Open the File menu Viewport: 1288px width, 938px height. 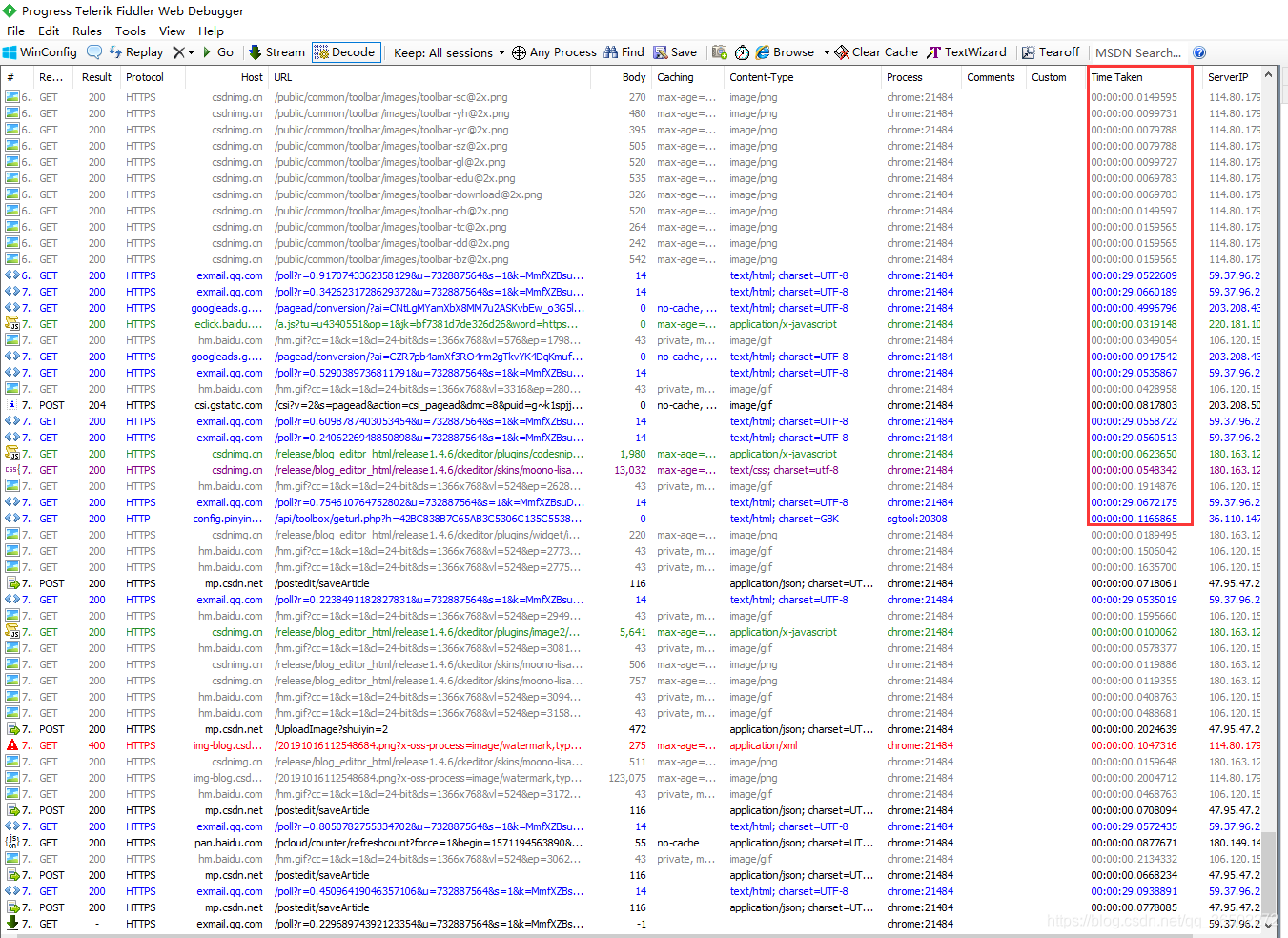tap(16, 31)
